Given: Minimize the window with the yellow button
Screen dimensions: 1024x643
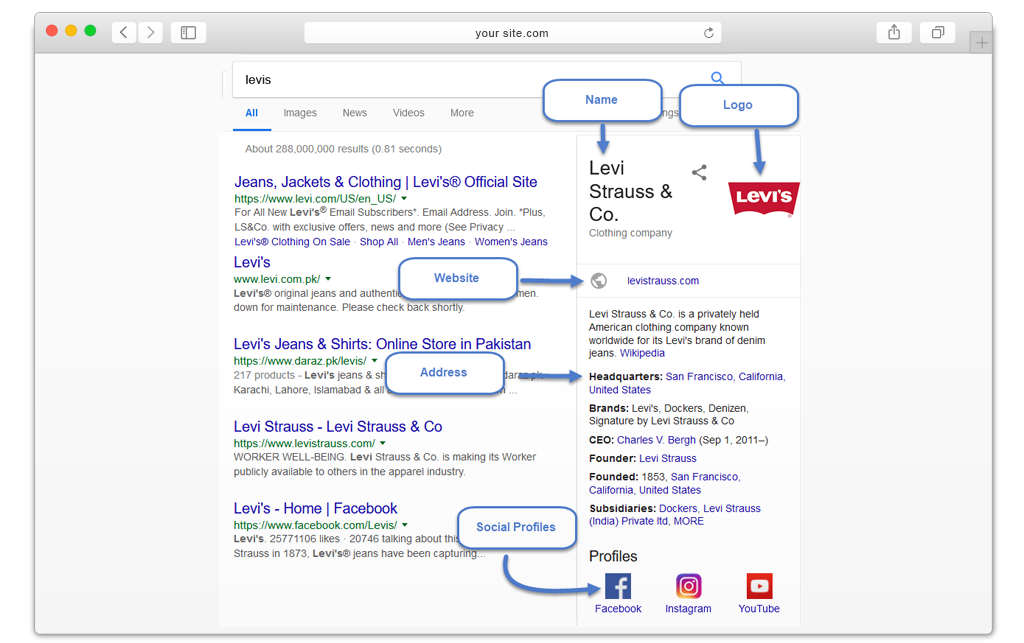Looking at the screenshot, I should point(71,31).
